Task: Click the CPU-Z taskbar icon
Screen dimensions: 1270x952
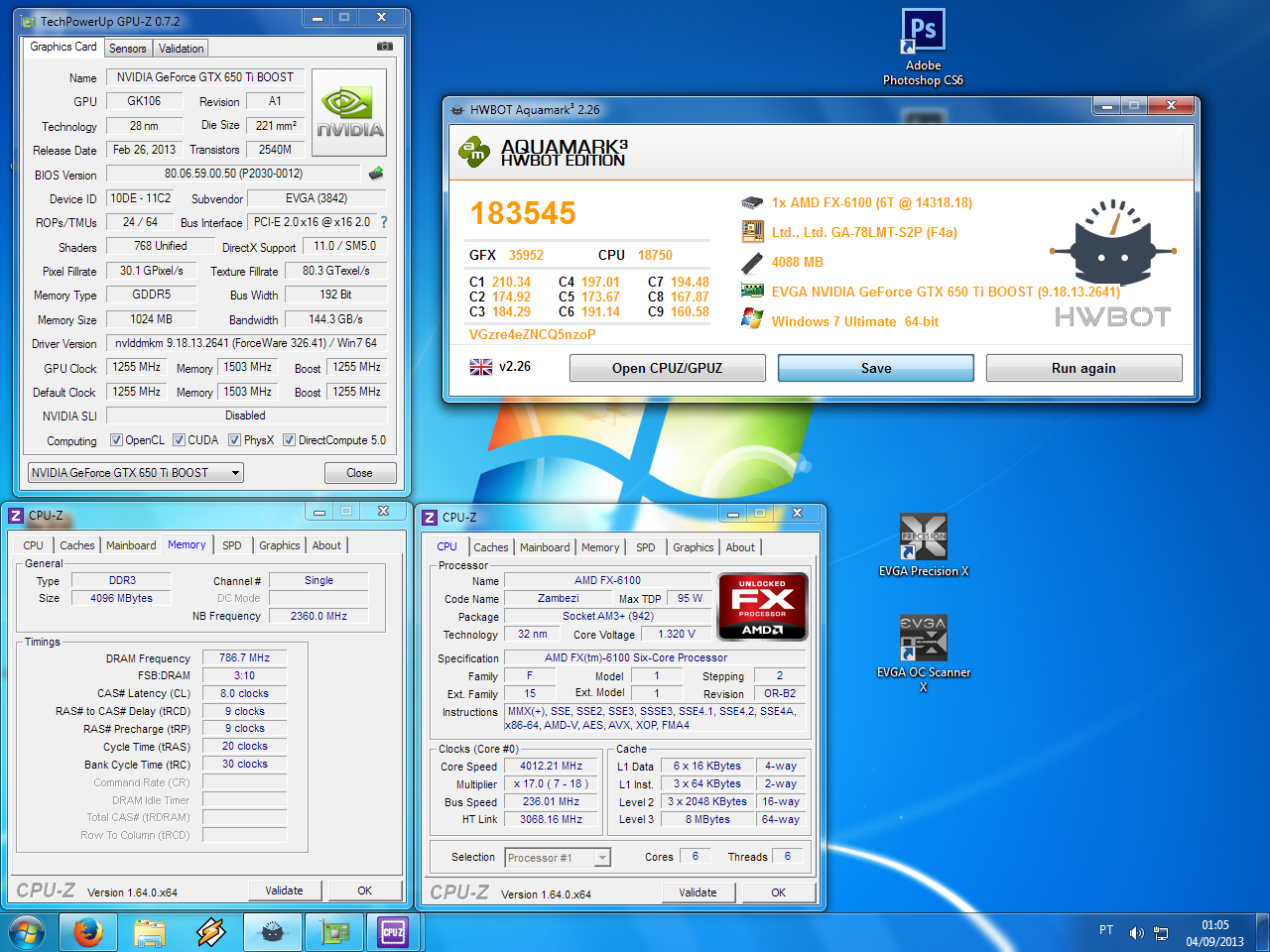Action: click(x=394, y=932)
